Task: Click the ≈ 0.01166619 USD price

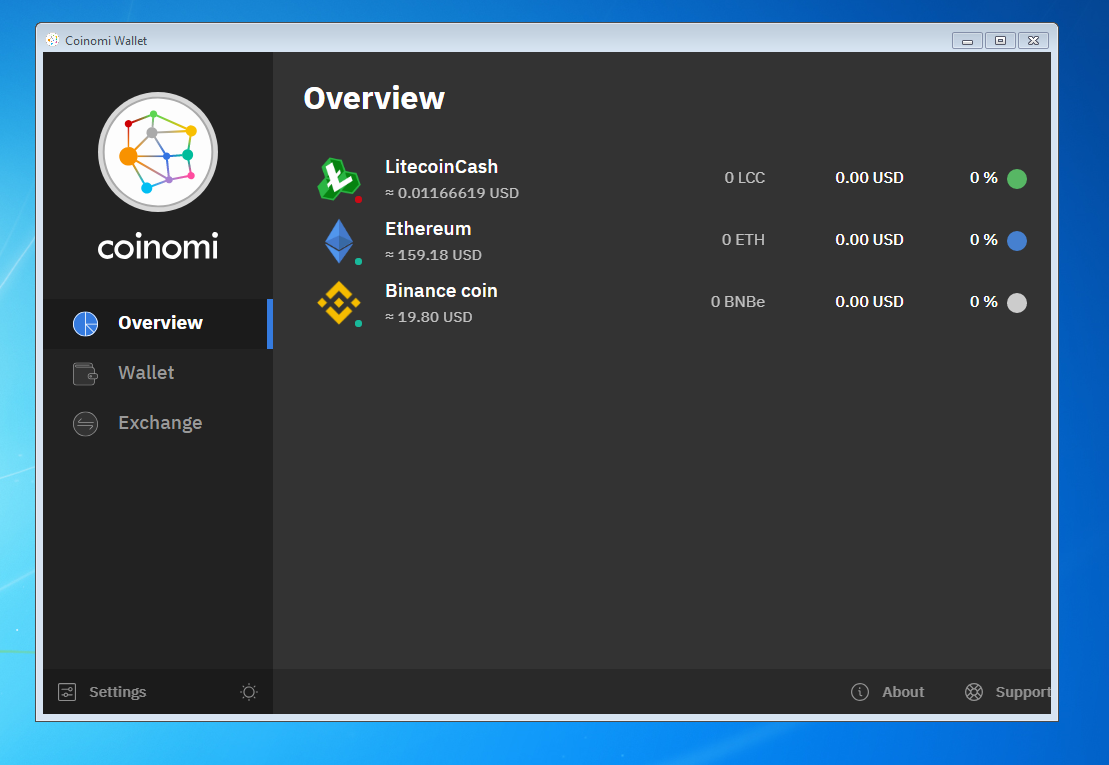Action: pos(452,193)
